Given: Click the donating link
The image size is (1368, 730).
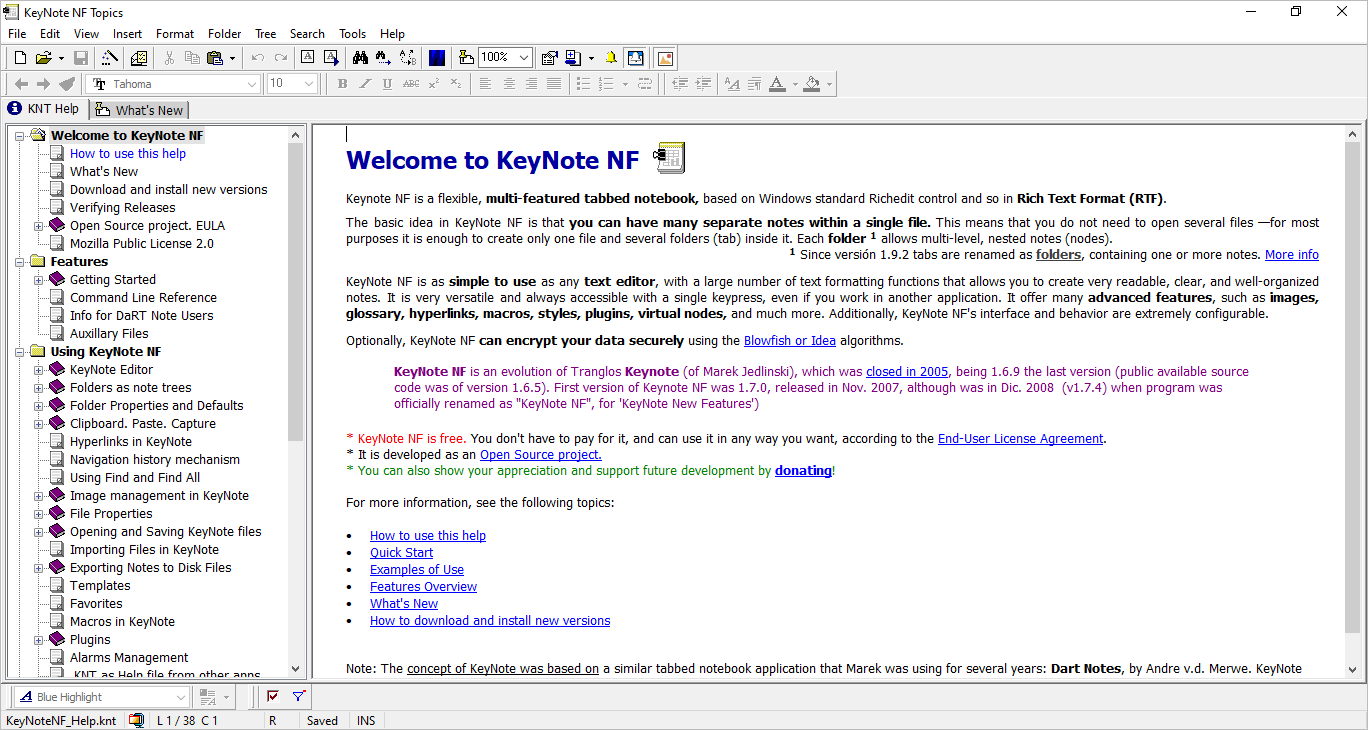Looking at the screenshot, I should pos(803,470).
